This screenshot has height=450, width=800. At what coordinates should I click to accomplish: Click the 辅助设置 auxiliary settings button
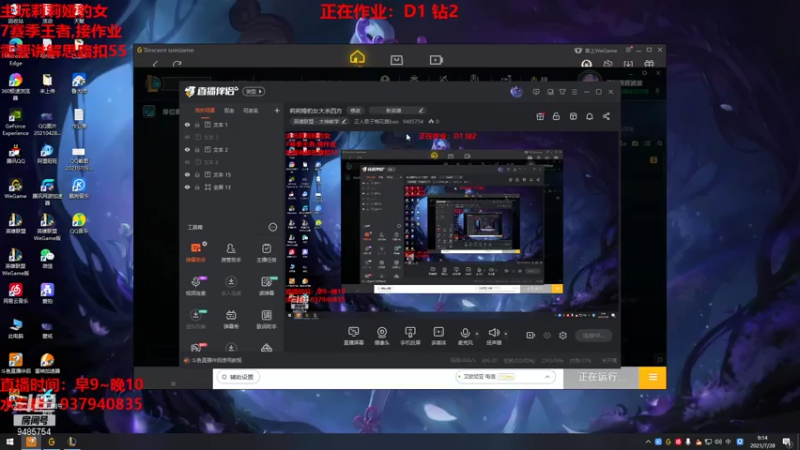[238, 377]
